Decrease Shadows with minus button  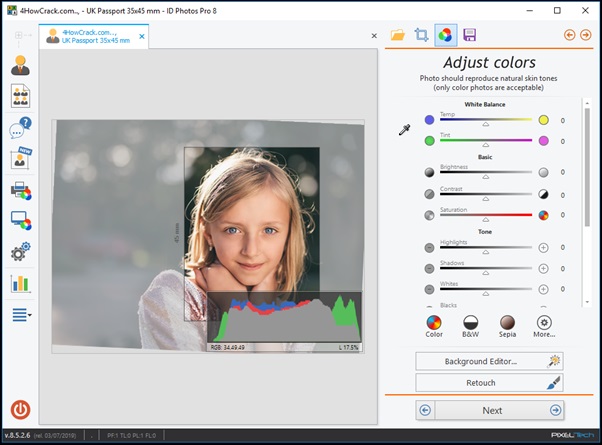click(429, 268)
